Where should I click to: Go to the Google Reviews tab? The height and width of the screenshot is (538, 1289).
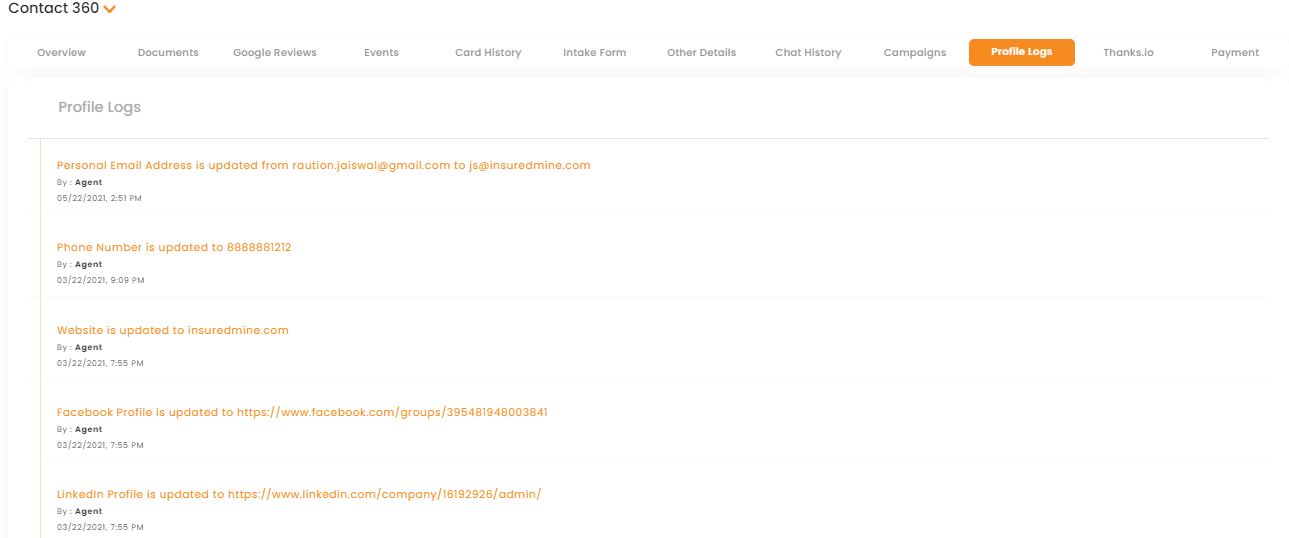(275, 53)
